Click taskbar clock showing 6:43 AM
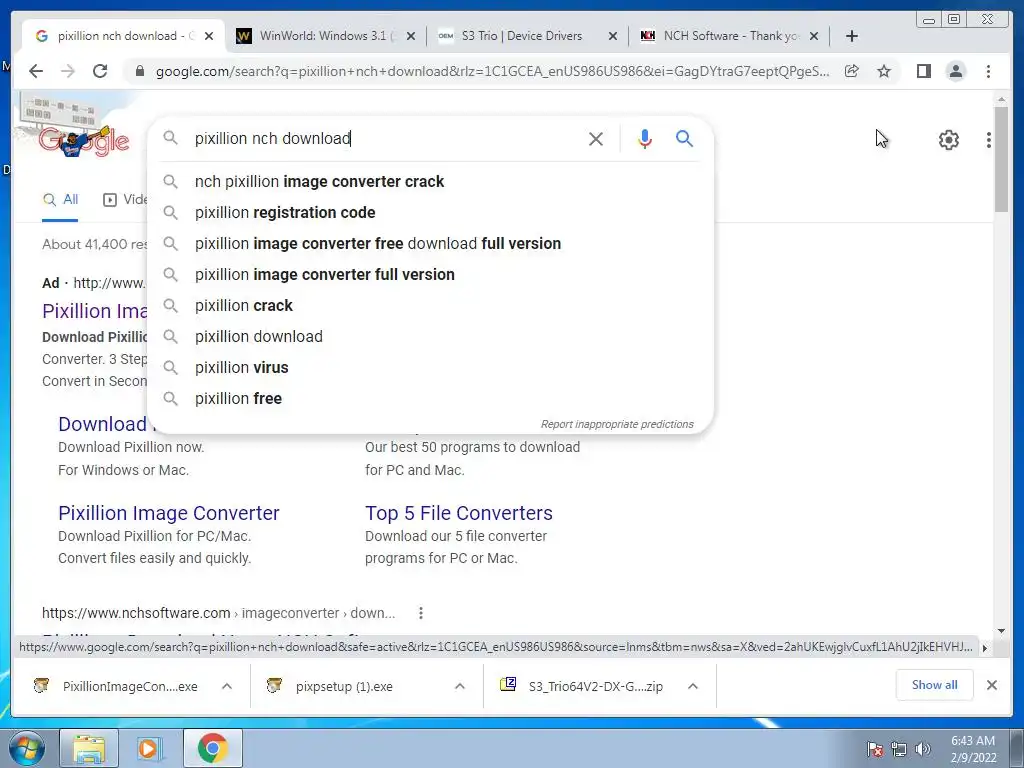The width and height of the screenshot is (1024, 768). 973,749
